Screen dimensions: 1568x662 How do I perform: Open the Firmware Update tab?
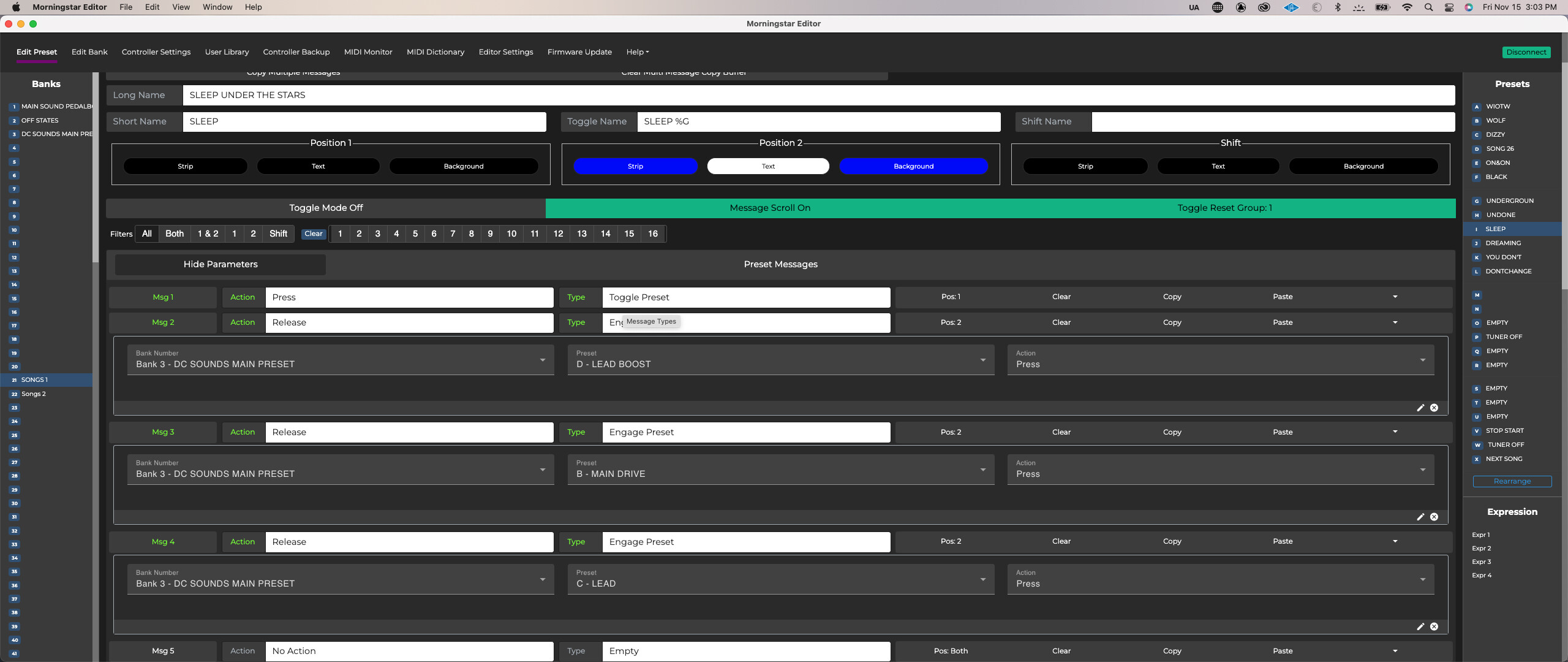[579, 52]
